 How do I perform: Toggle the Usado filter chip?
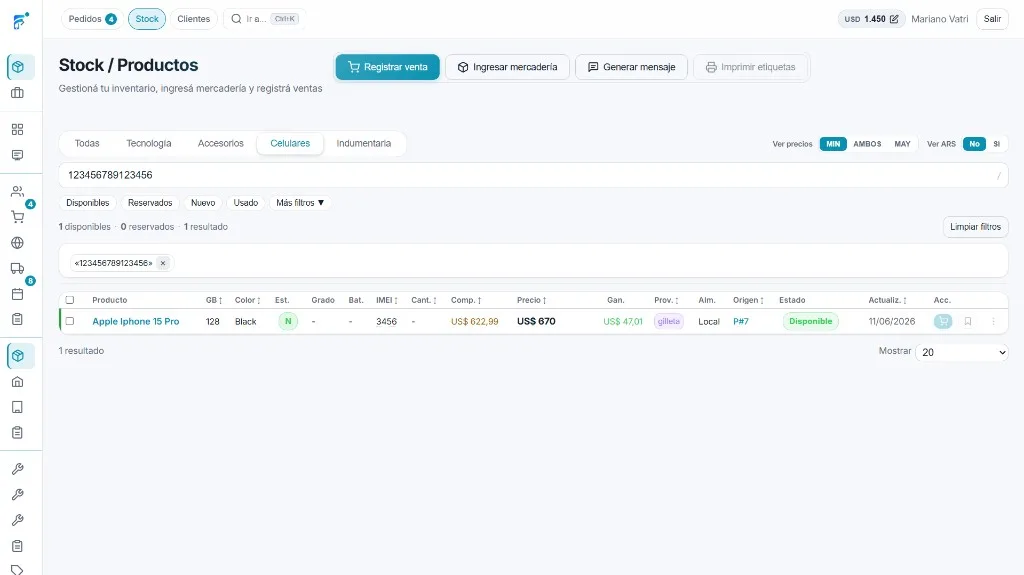pos(246,203)
